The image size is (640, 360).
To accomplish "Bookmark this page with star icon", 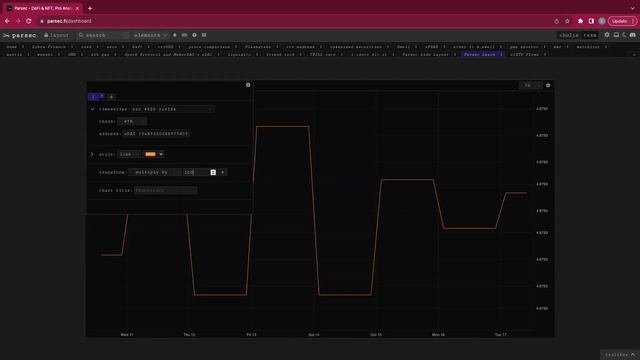I will point(567,21).
